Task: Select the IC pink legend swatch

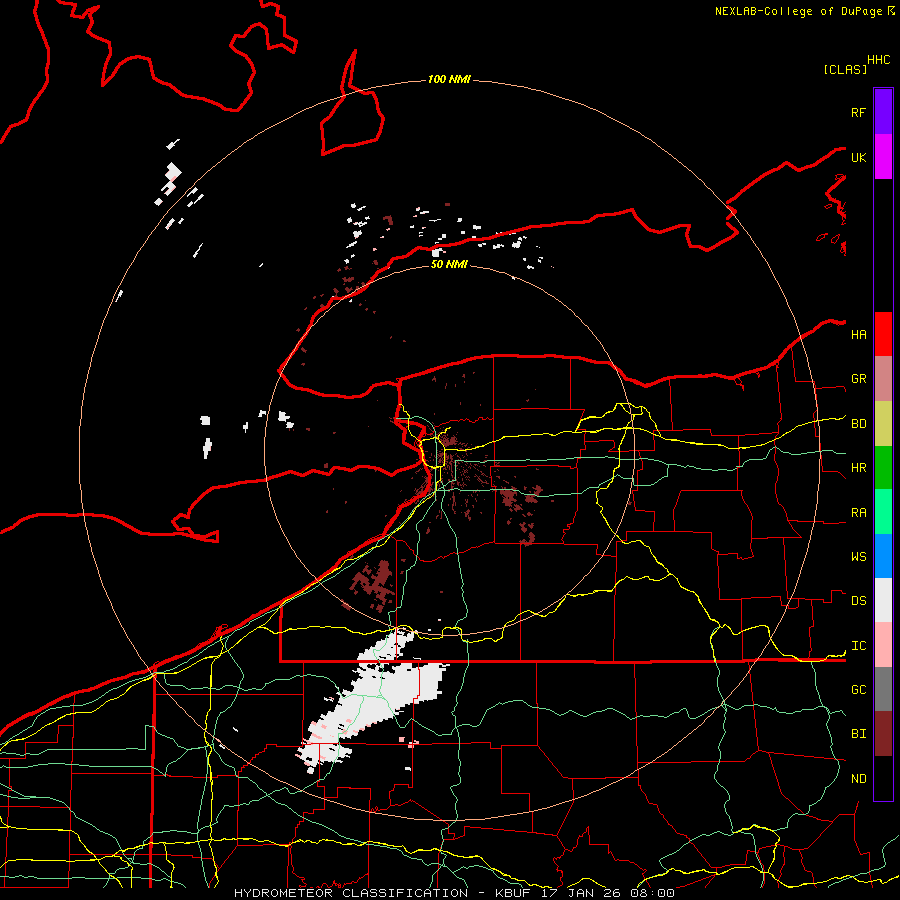Action: tap(883, 645)
